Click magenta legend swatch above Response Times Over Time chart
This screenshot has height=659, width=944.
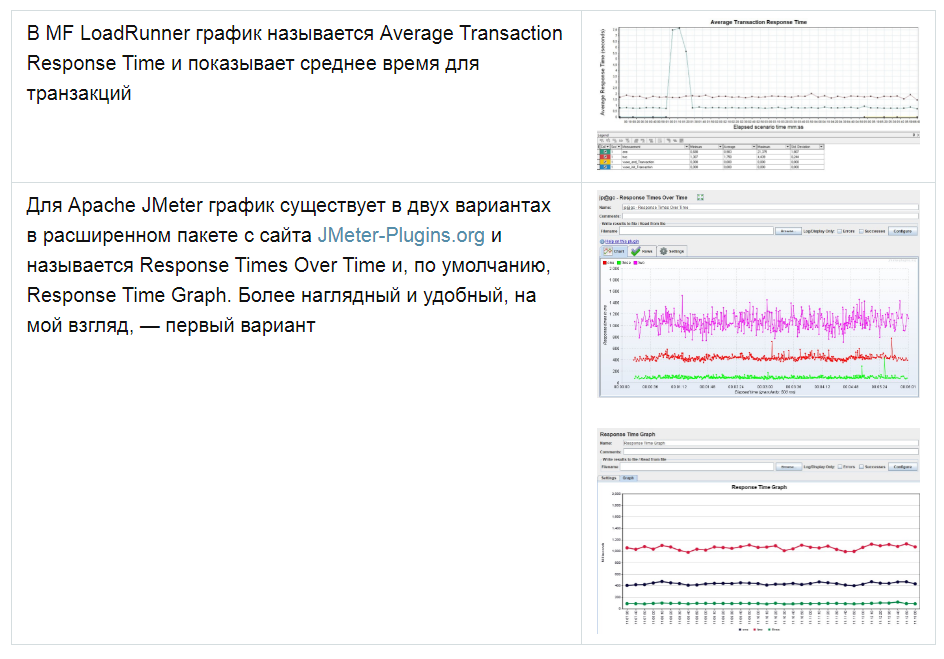click(x=635, y=263)
